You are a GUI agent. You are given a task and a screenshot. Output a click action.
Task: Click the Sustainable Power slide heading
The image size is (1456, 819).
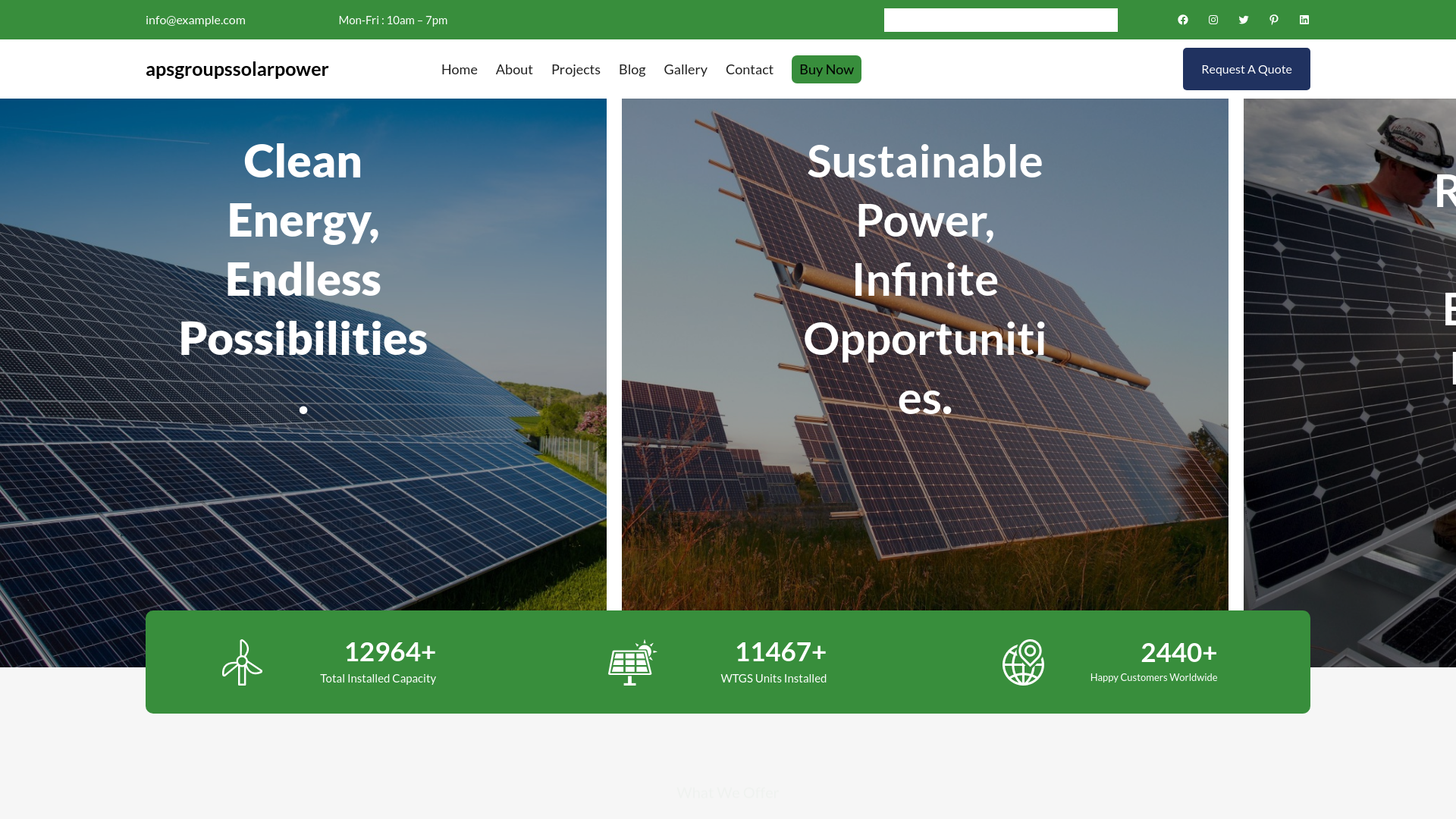pos(925,279)
